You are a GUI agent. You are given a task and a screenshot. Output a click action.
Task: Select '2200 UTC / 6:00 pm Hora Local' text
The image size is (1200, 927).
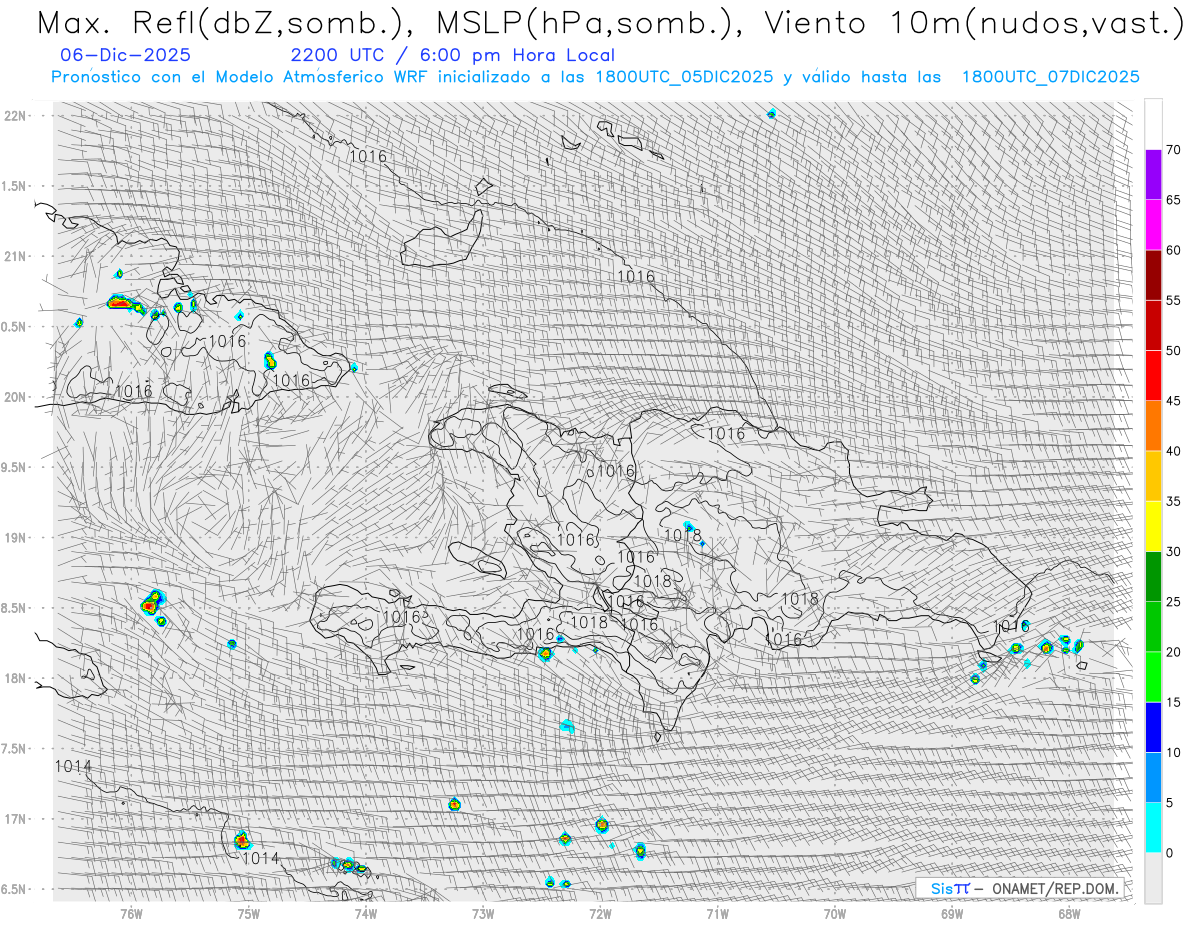tap(453, 56)
